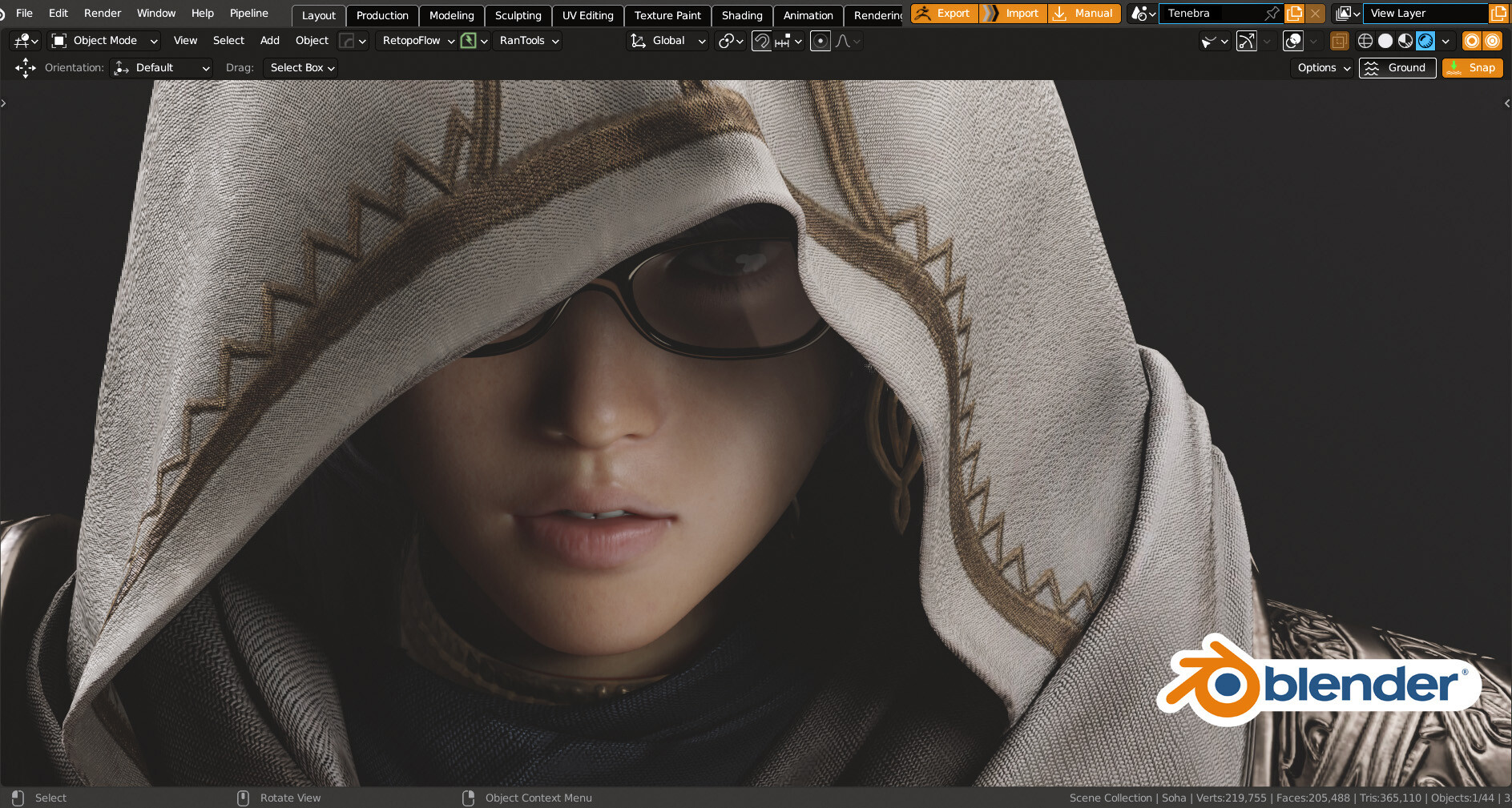Click the scene browse icon beside Tenebra

pyautogui.click(x=1143, y=14)
